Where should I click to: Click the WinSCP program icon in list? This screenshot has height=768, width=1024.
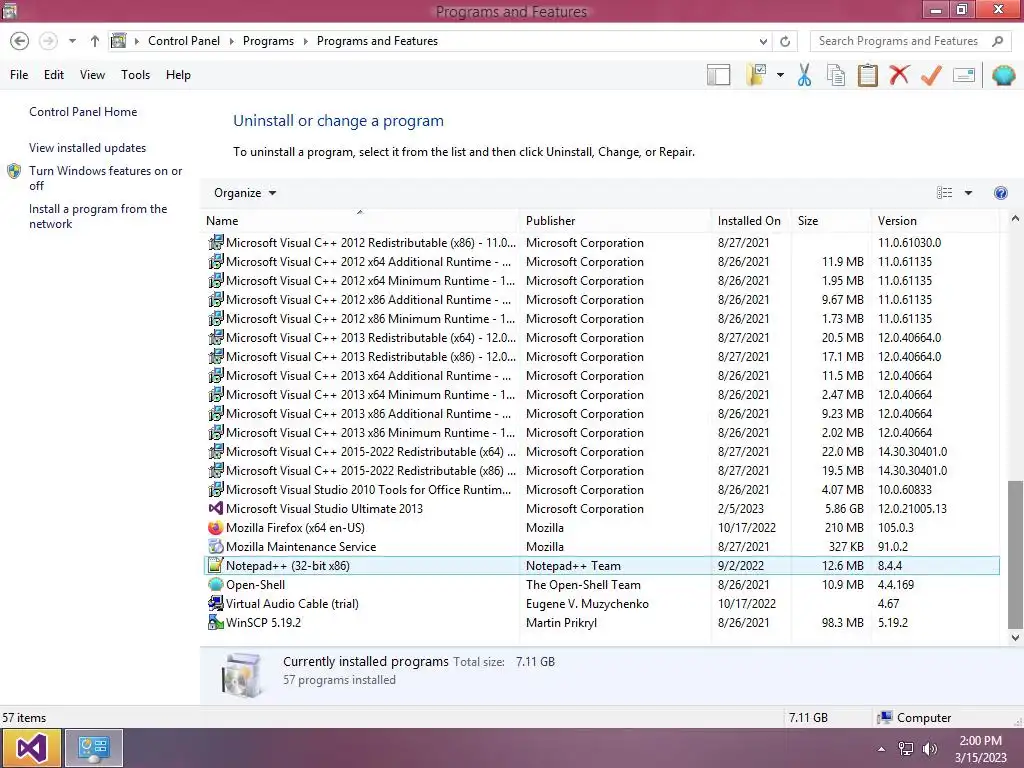216,622
